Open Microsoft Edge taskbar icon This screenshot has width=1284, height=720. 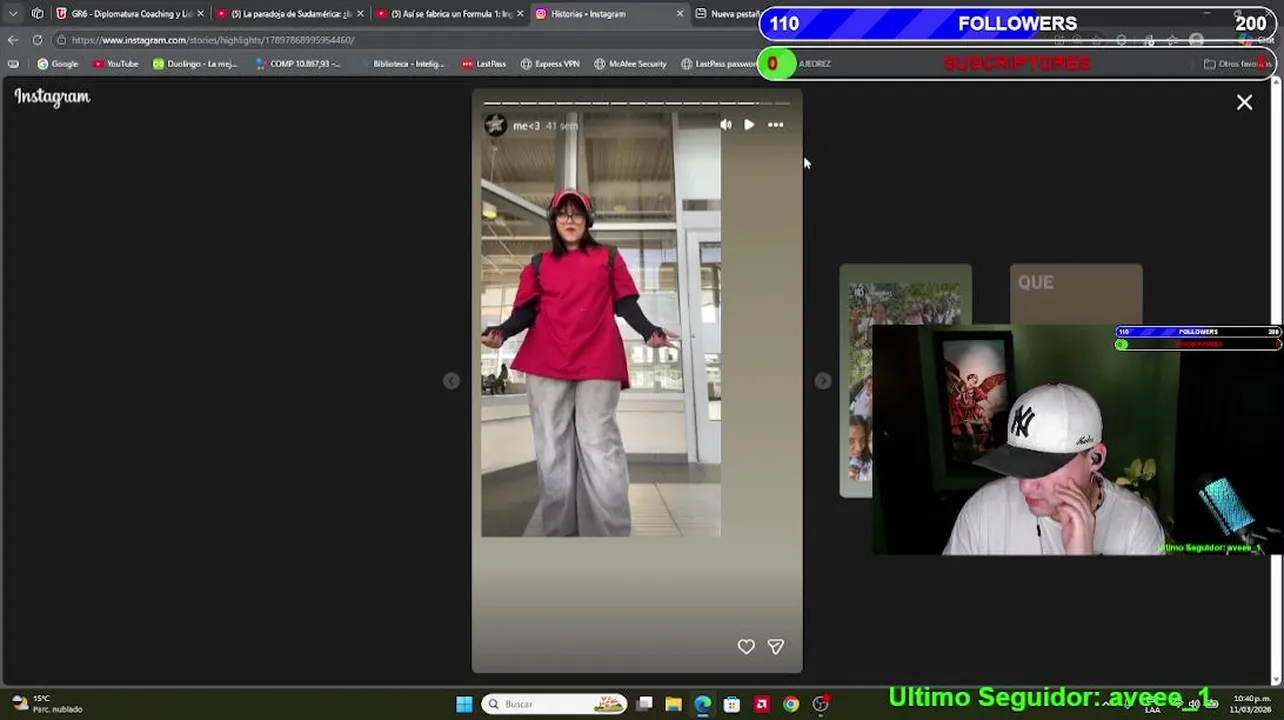tap(703, 704)
